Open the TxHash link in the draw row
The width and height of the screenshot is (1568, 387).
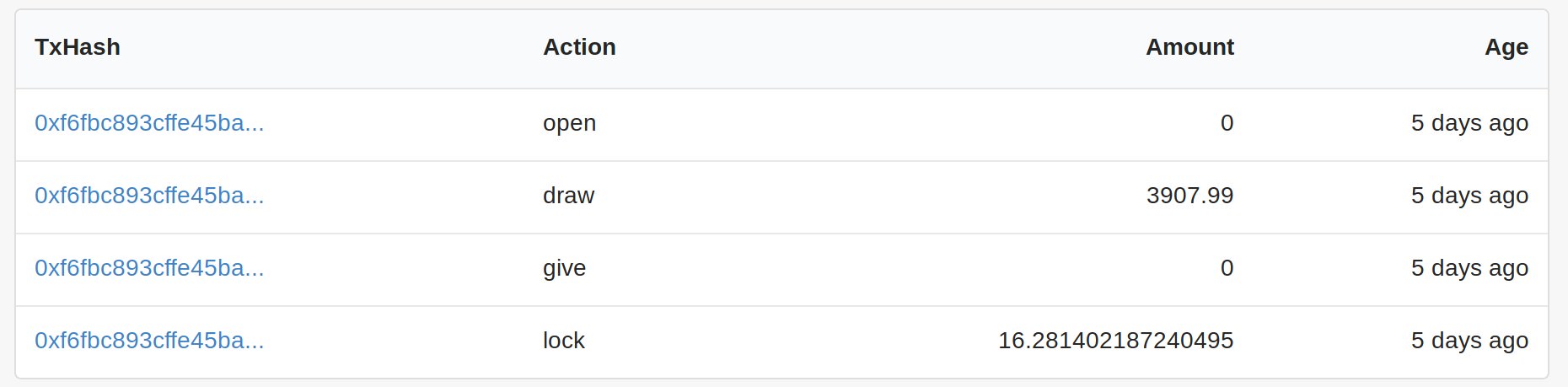149,196
